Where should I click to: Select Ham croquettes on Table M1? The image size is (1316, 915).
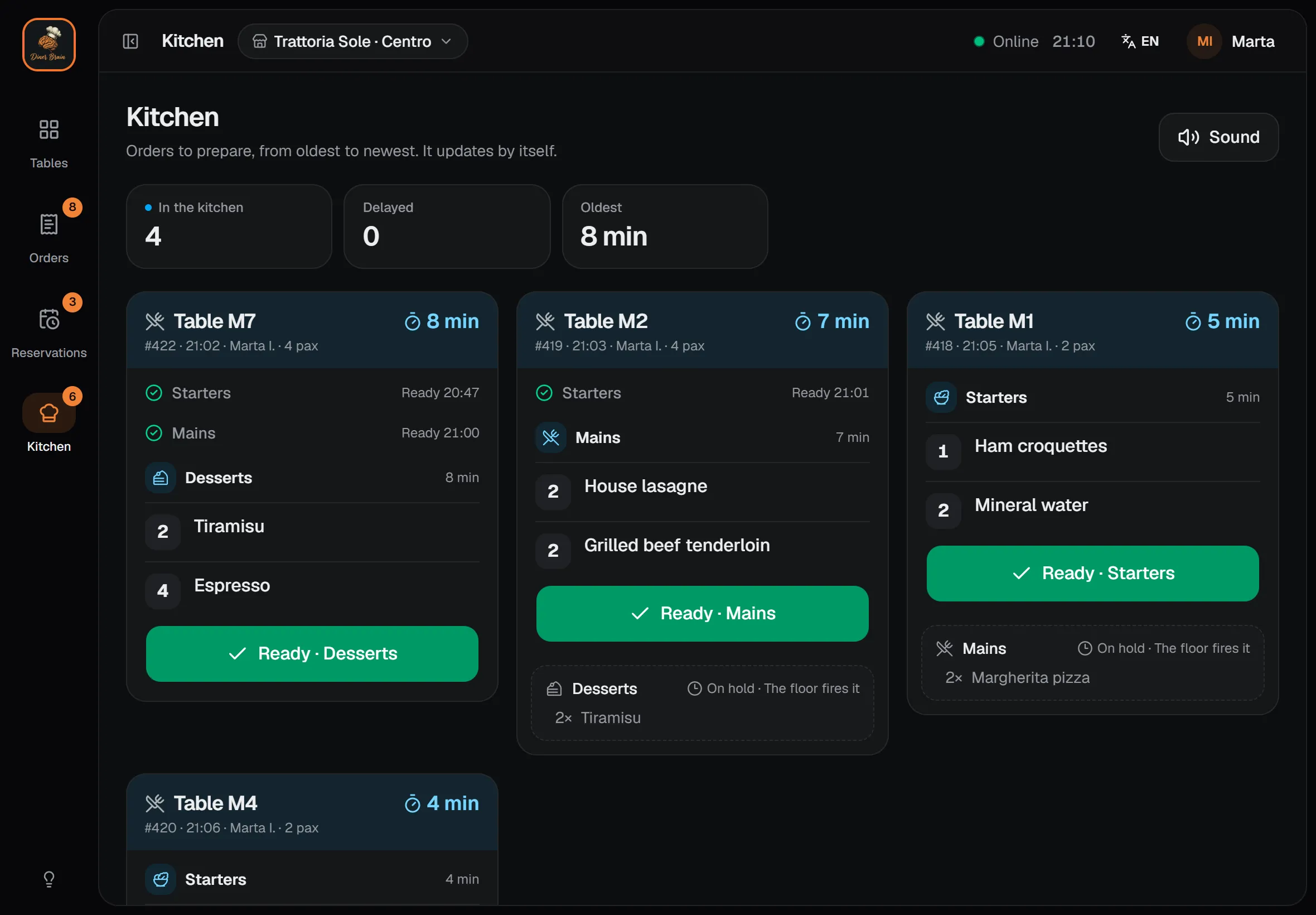1092,452
